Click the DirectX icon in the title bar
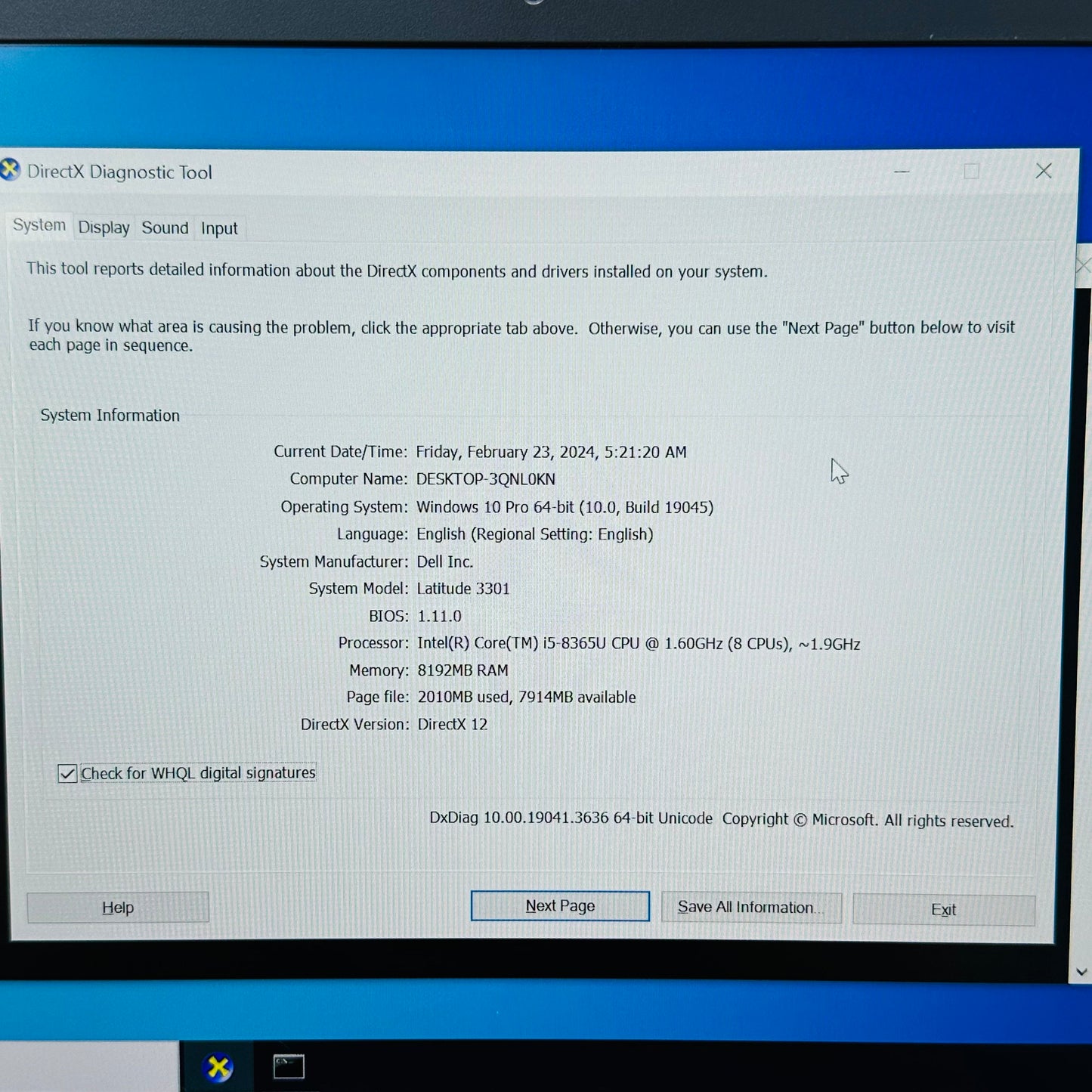This screenshot has width=1092, height=1092. click(x=11, y=171)
